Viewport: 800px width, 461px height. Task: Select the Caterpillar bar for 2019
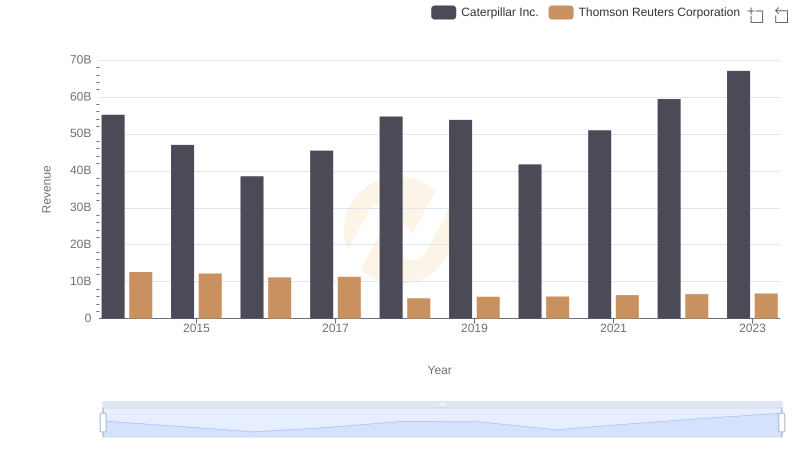461,219
